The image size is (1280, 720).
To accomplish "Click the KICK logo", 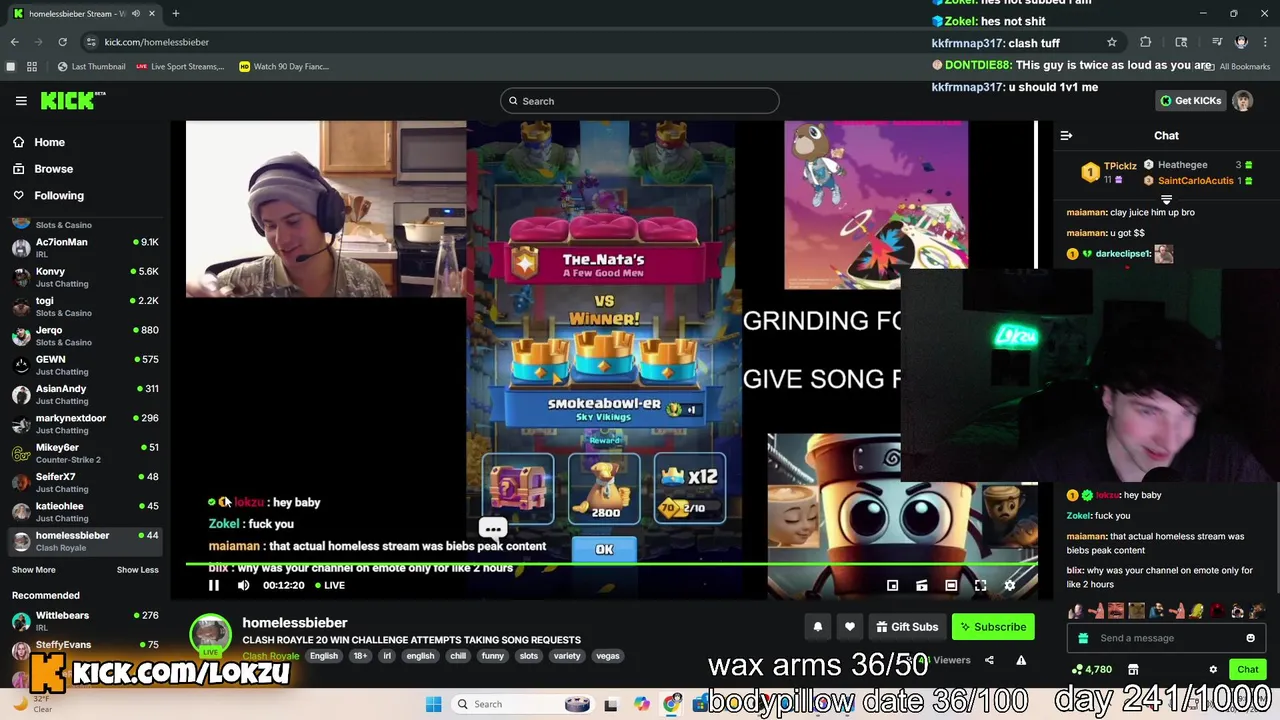I will (x=72, y=100).
